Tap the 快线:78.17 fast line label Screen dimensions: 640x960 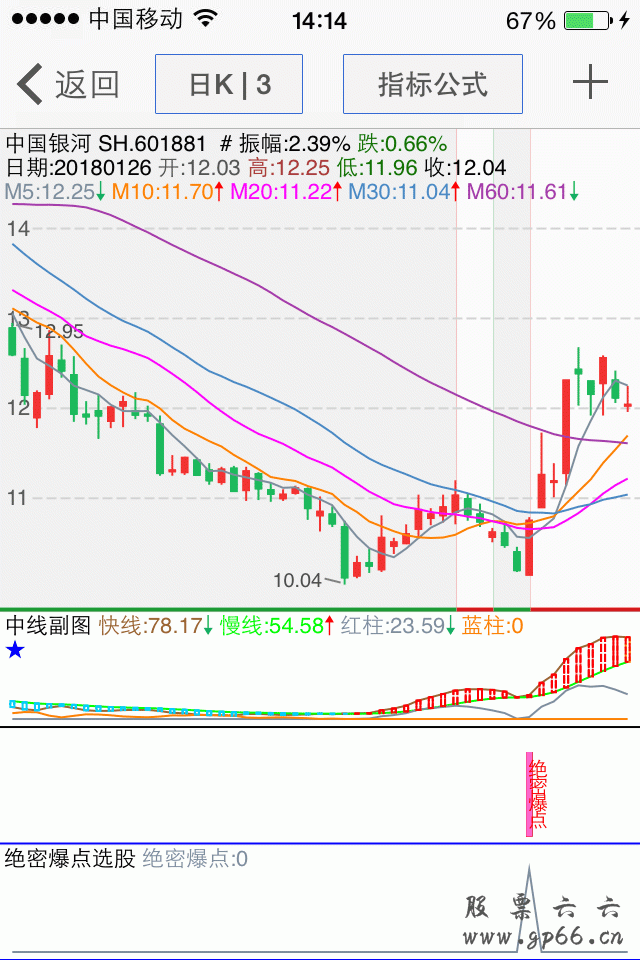pos(149,626)
